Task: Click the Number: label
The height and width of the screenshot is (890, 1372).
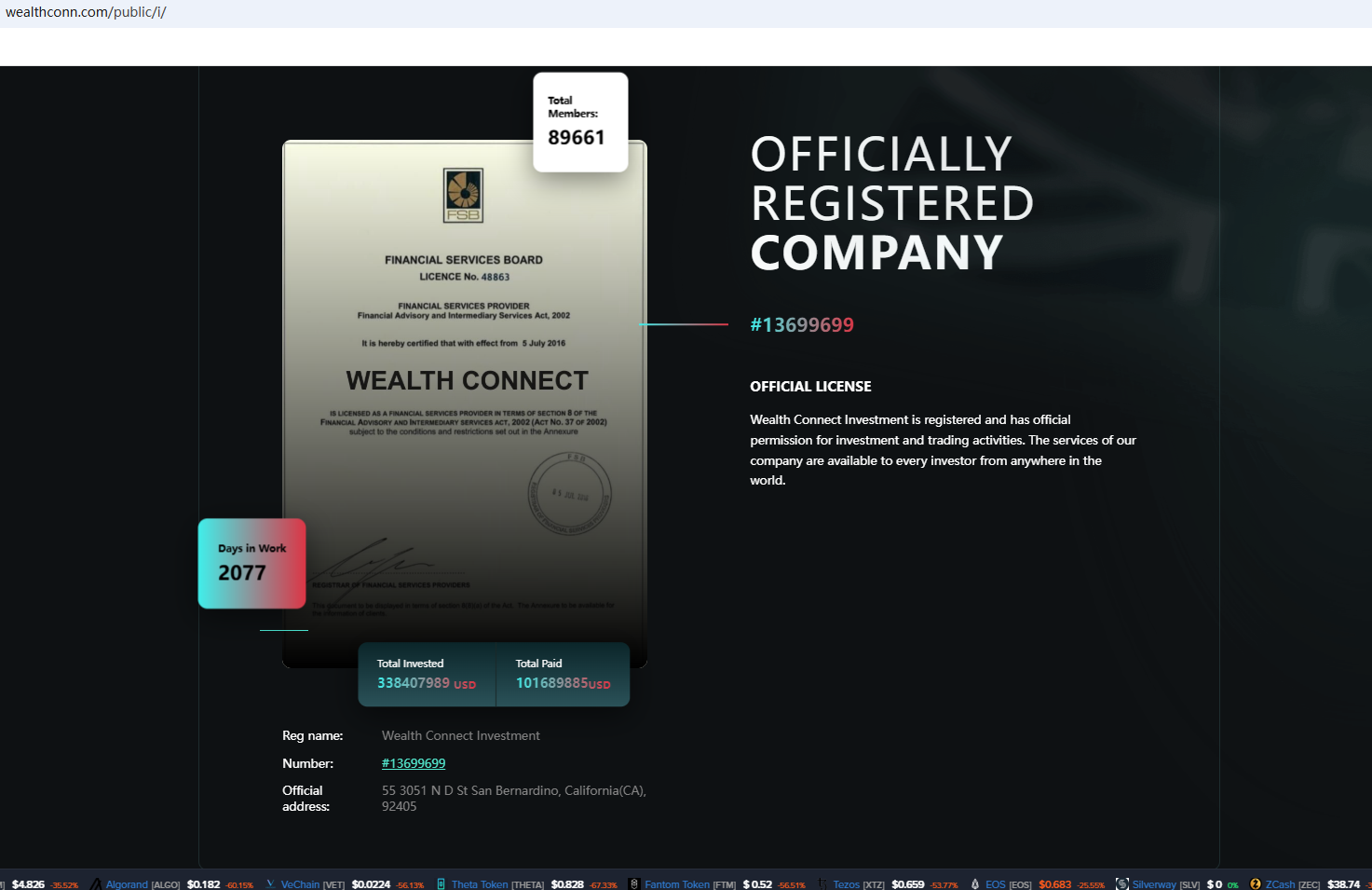Action: (308, 763)
